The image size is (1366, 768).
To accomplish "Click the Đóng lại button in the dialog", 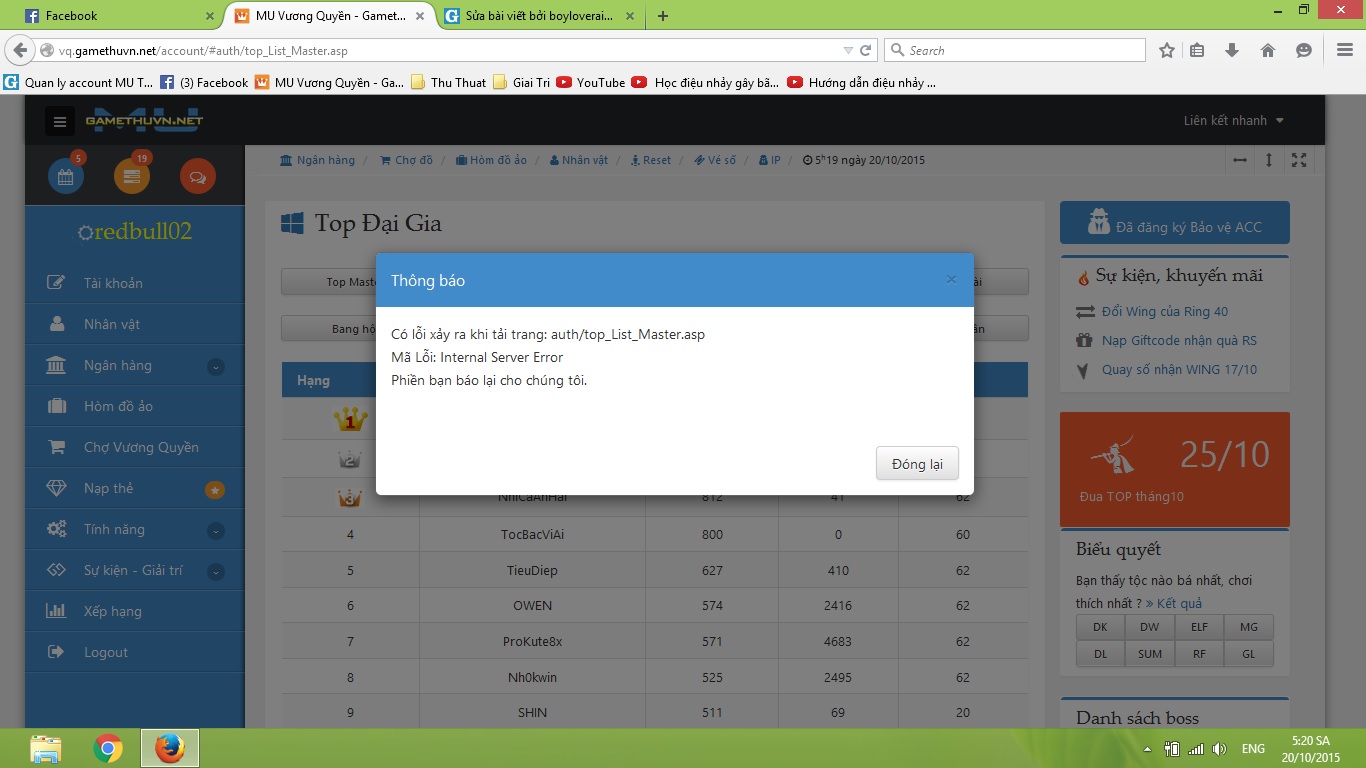I will point(917,464).
